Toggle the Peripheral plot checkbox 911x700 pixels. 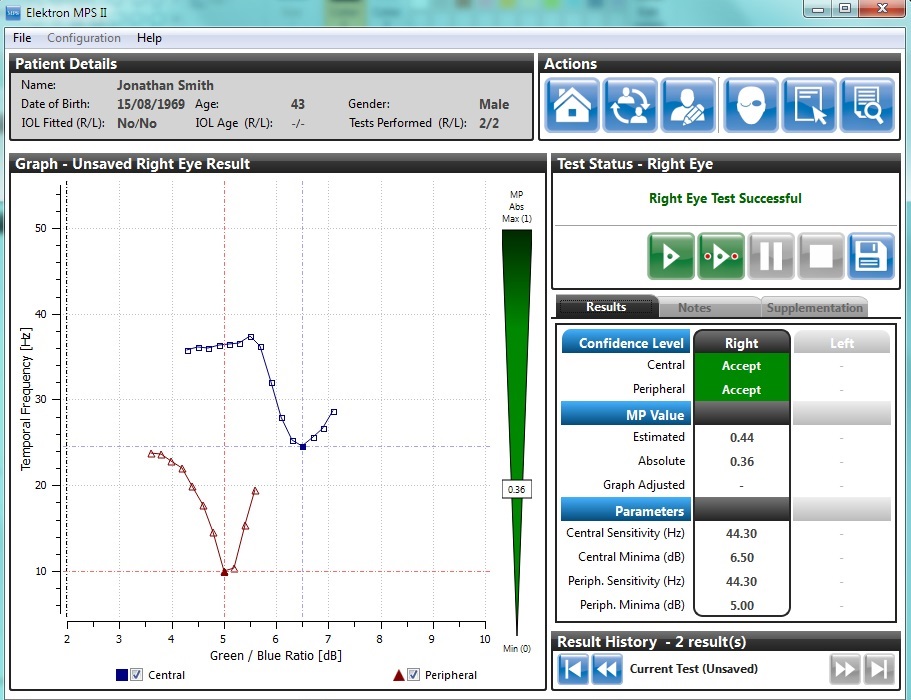[x=413, y=675]
